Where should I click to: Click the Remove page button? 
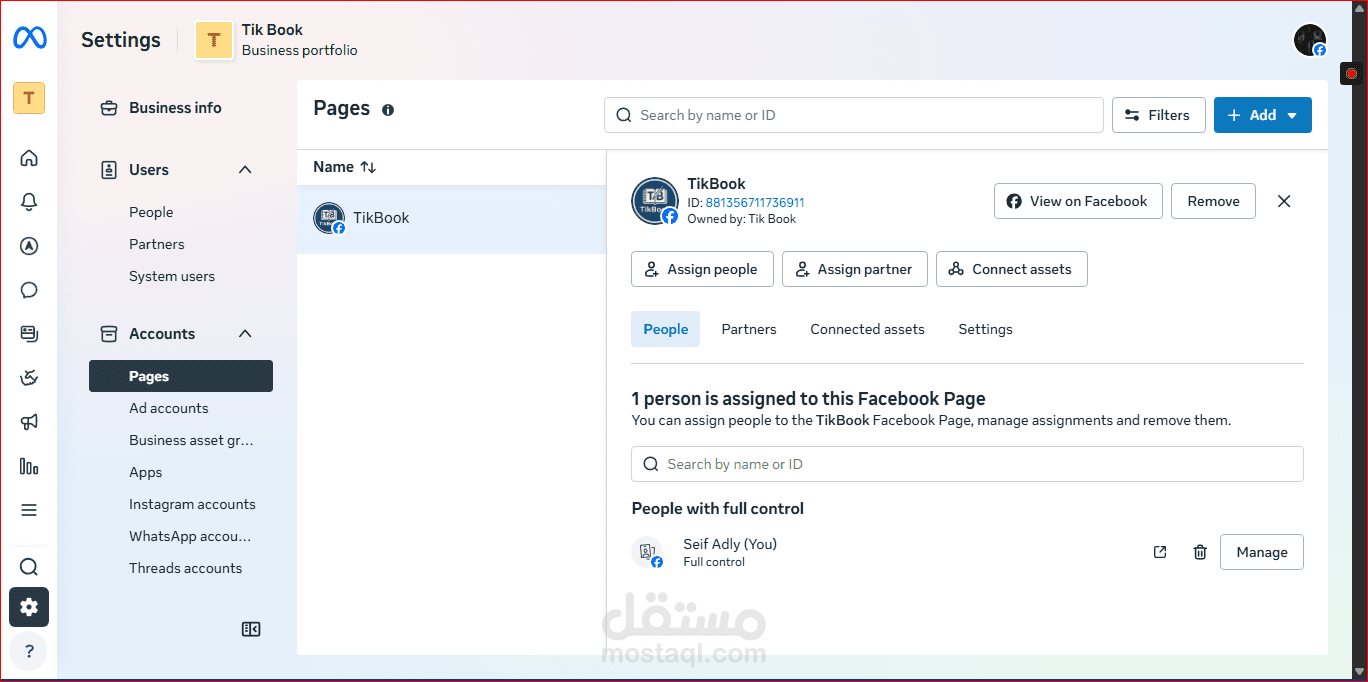tap(1213, 201)
